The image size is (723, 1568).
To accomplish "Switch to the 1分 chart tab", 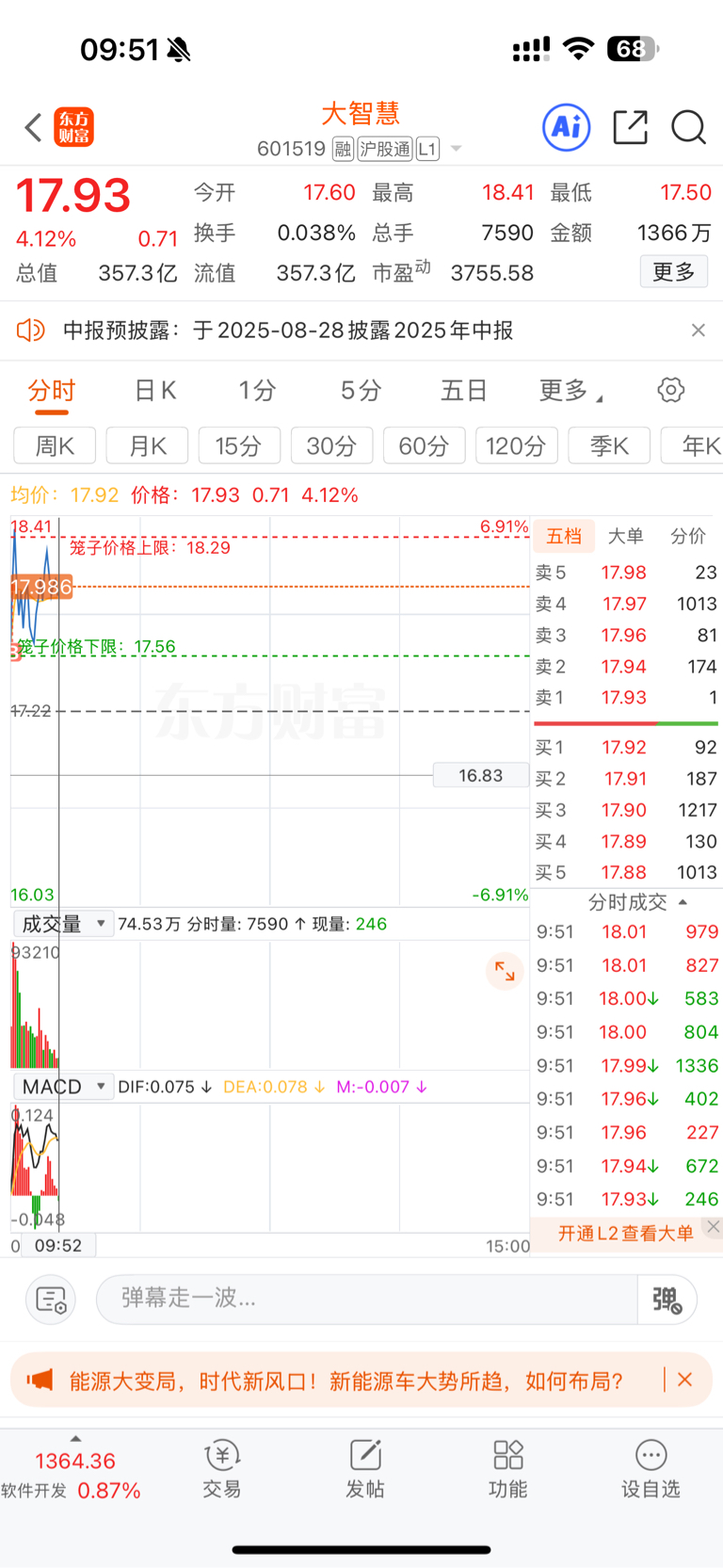I will click(256, 391).
